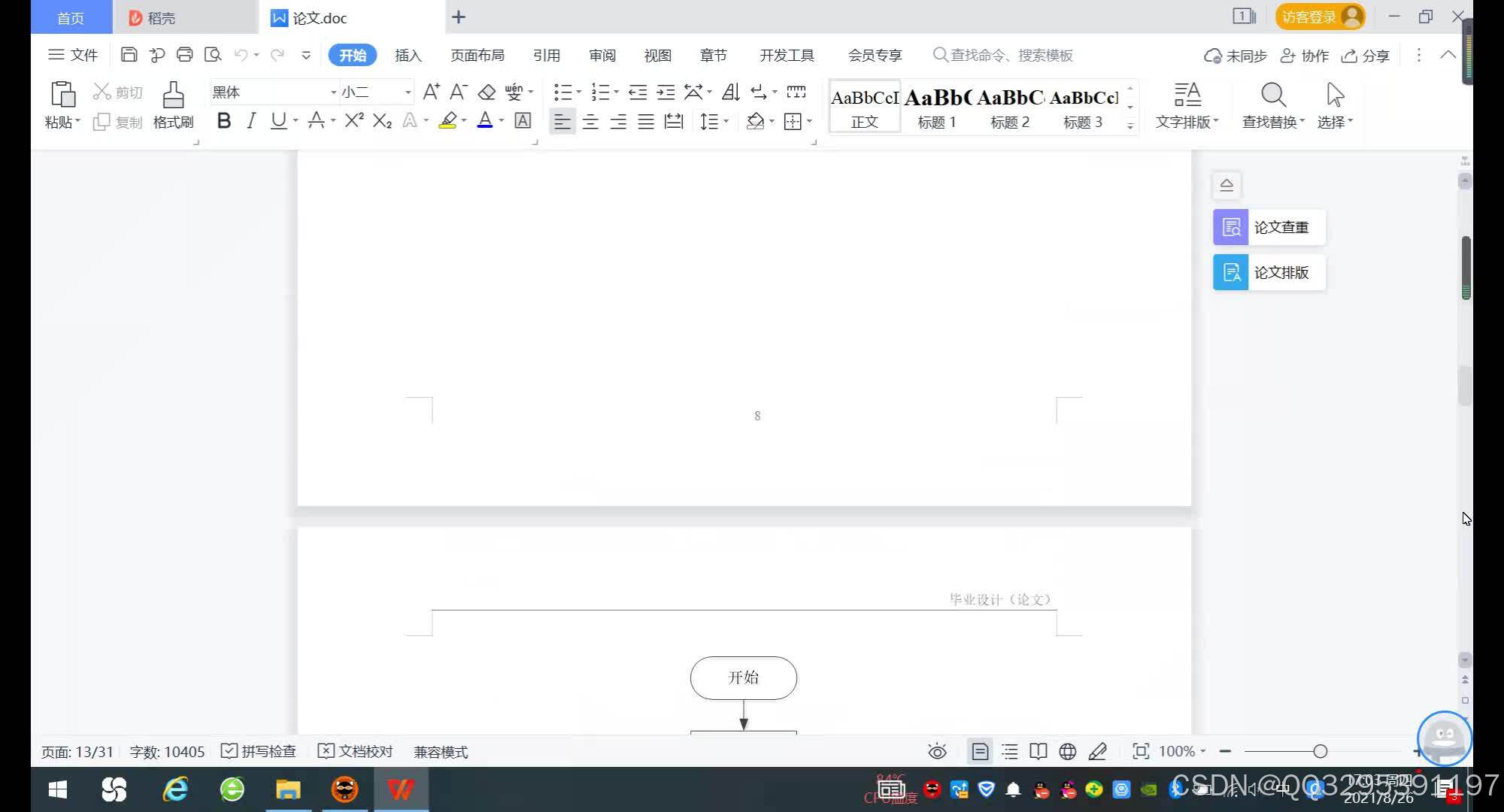This screenshot has height=812, width=1504.
Task: Apply subscript formatting
Action: point(382,120)
